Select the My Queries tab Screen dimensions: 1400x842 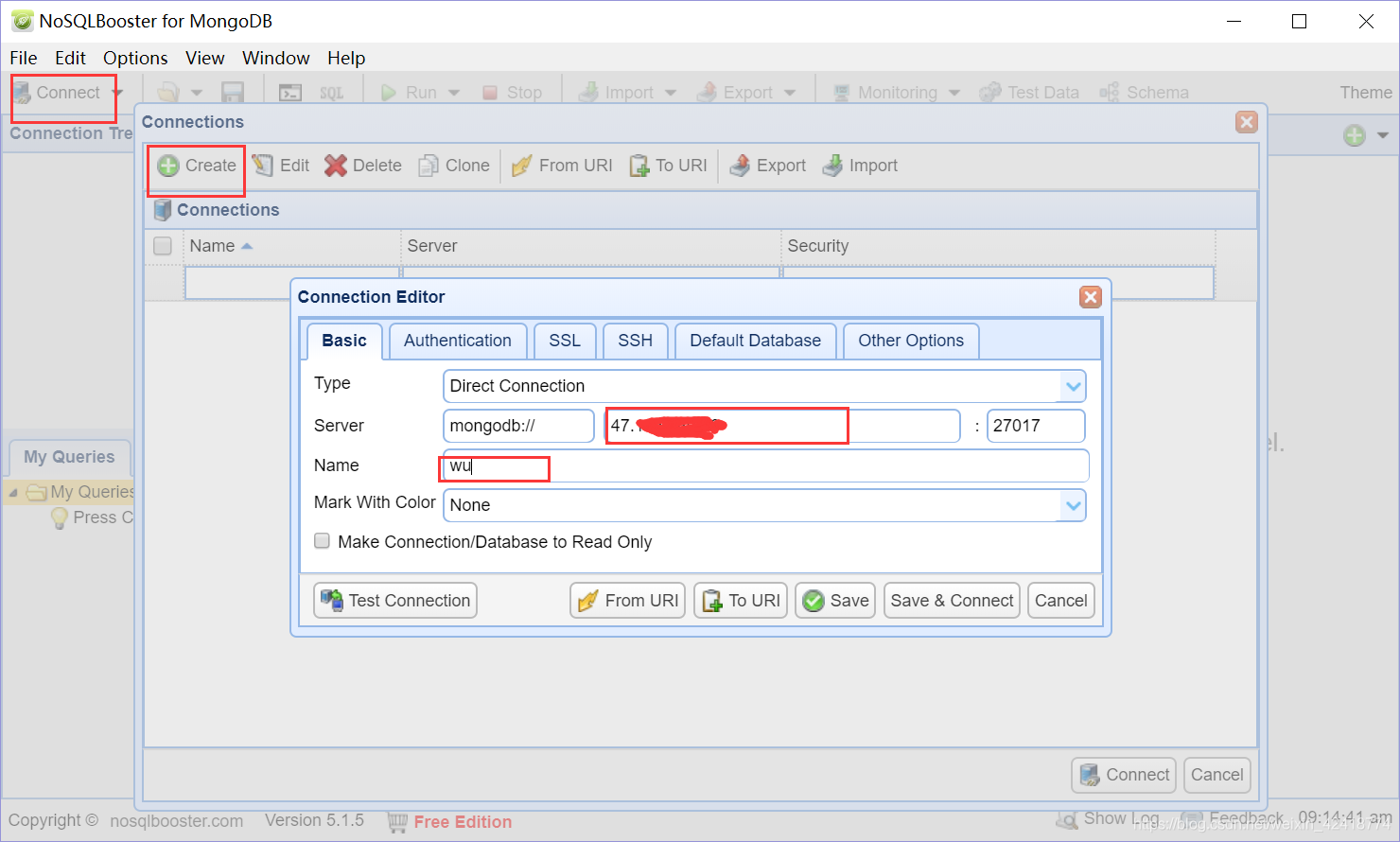[x=69, y=457]
